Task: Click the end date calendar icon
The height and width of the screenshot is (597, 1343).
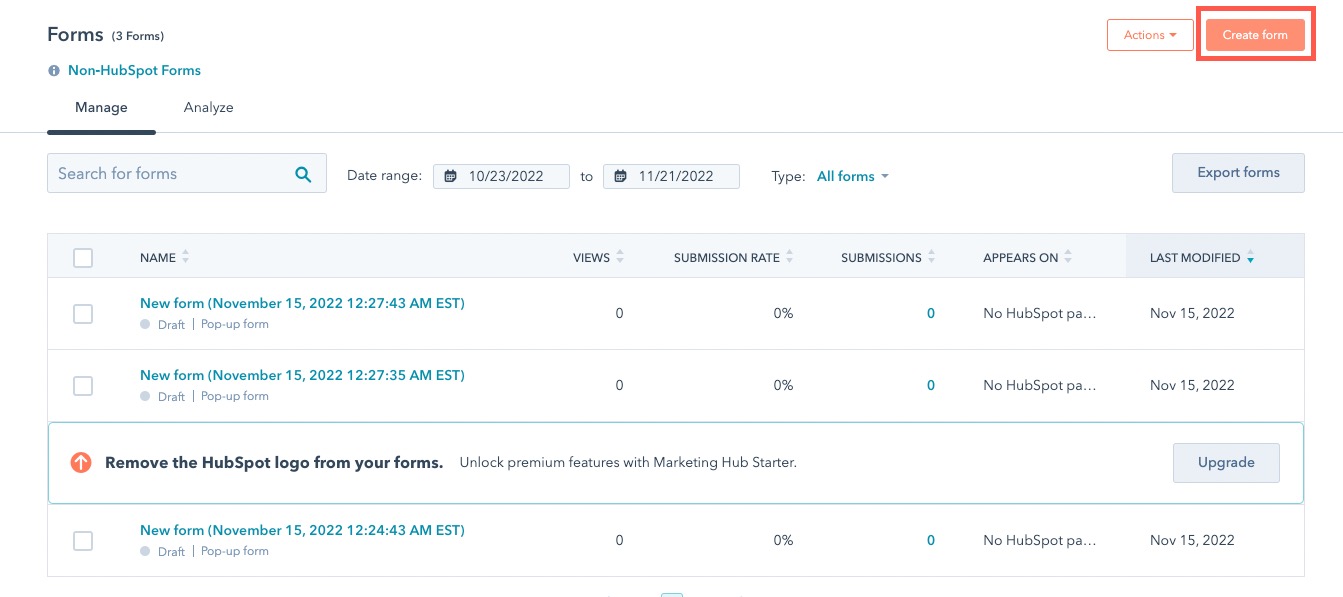Action: click(621, 176)
